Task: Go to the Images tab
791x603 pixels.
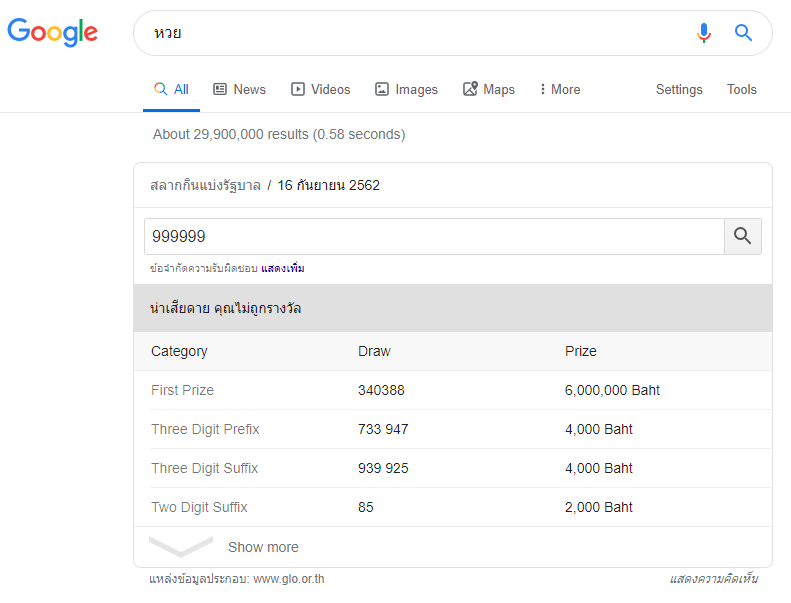Action: click(x=406, y=89)
